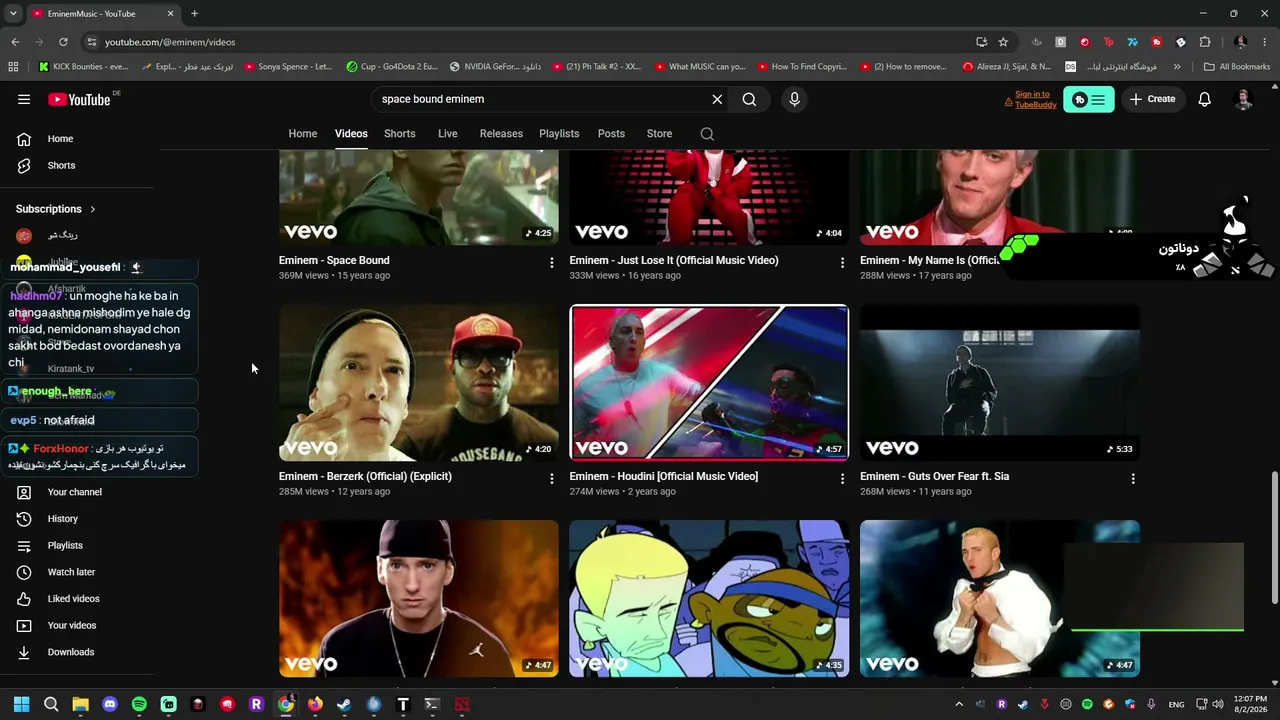Open options for Guts Over Fear video
Viewport: 1280px width, 720px height.
pos(1133,479)
